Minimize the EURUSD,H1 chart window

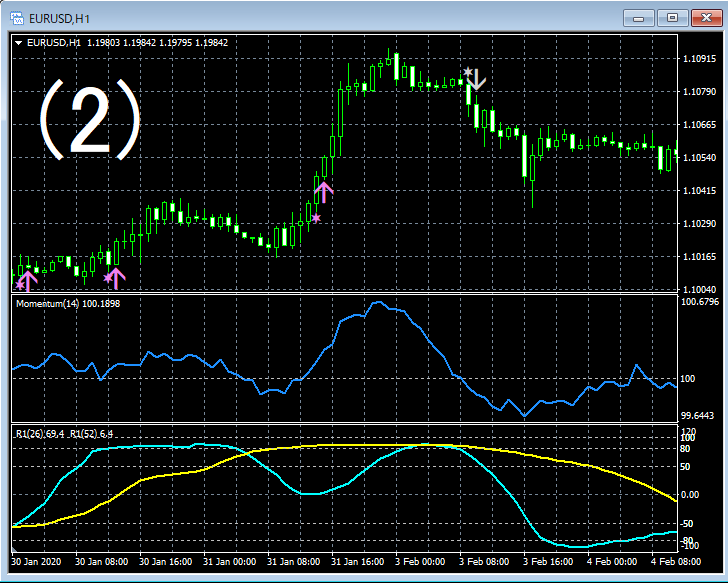(639, 19)
